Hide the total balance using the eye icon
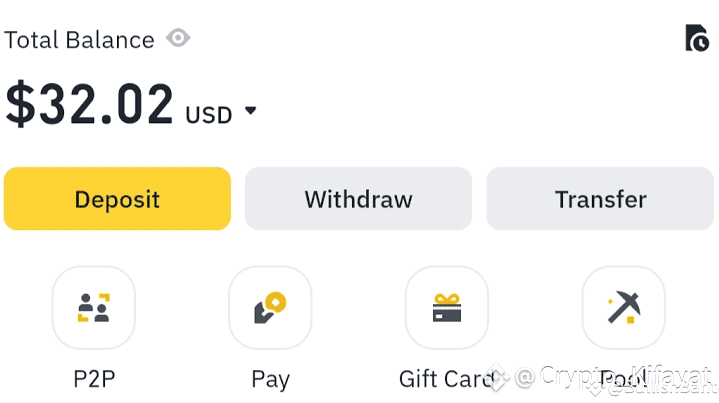This screenshot has height=403, width=719. click(178, 38)
